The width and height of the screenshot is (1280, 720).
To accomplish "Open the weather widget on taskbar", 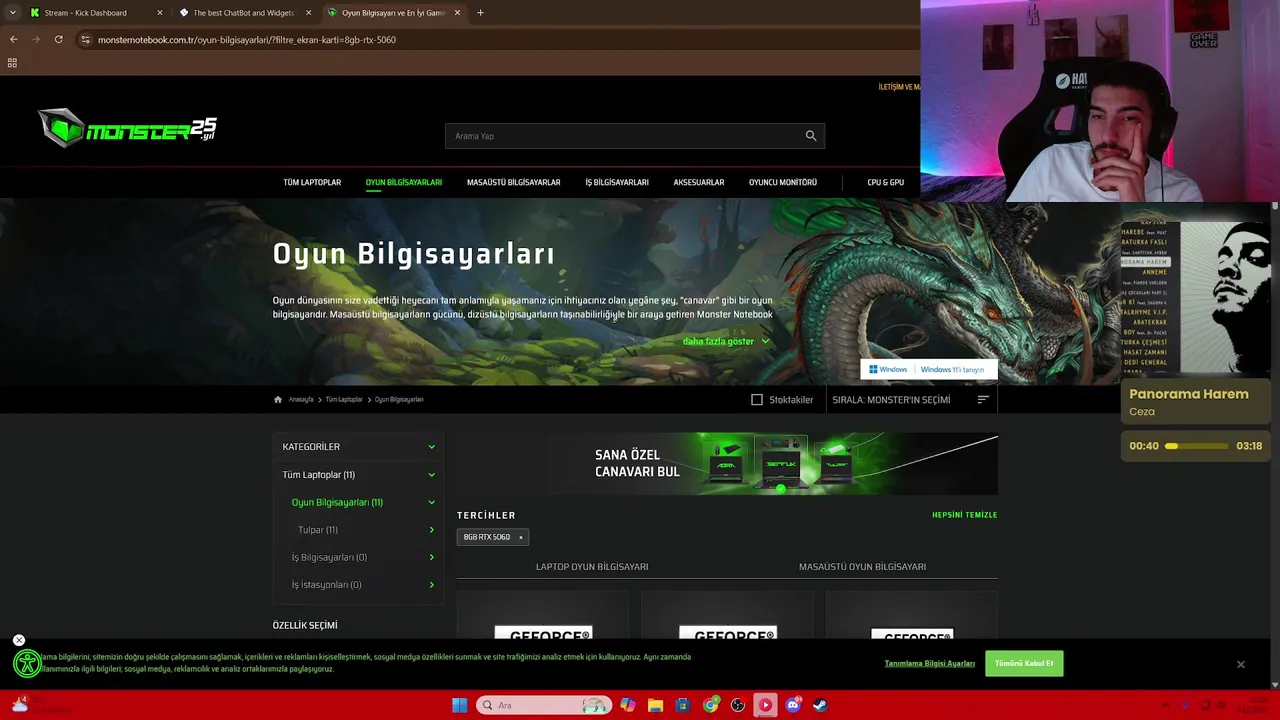I will coord(40,705).
